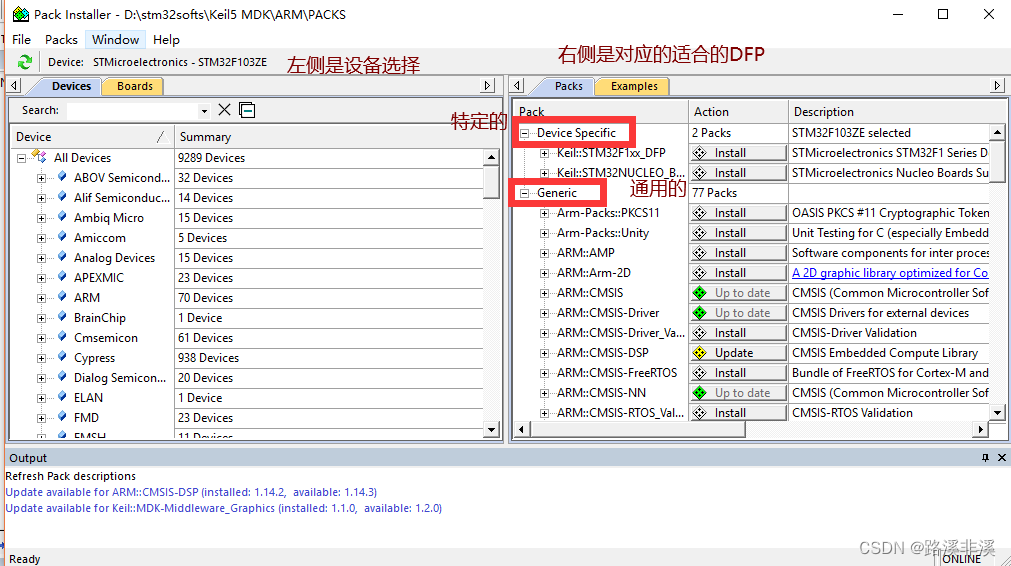Click the collapse all tree icon beside search
Image resolution: width=1011 pixels, height=566 pixels.
[247, 110]
